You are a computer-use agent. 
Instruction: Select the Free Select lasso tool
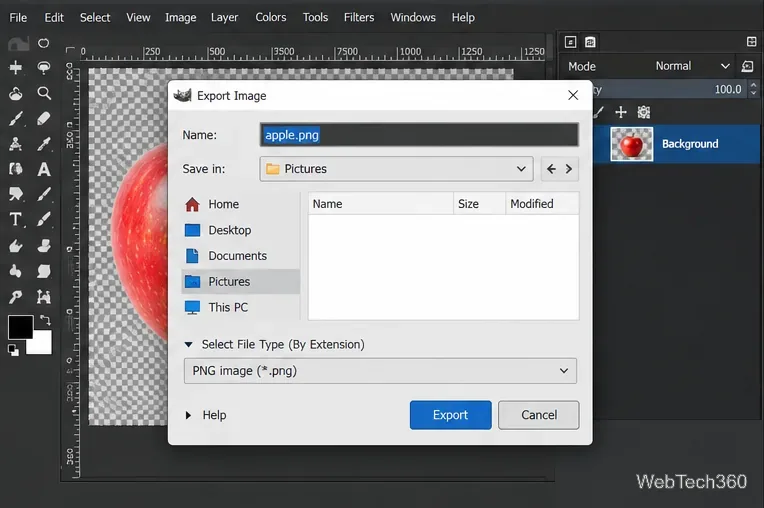[44, 67]
